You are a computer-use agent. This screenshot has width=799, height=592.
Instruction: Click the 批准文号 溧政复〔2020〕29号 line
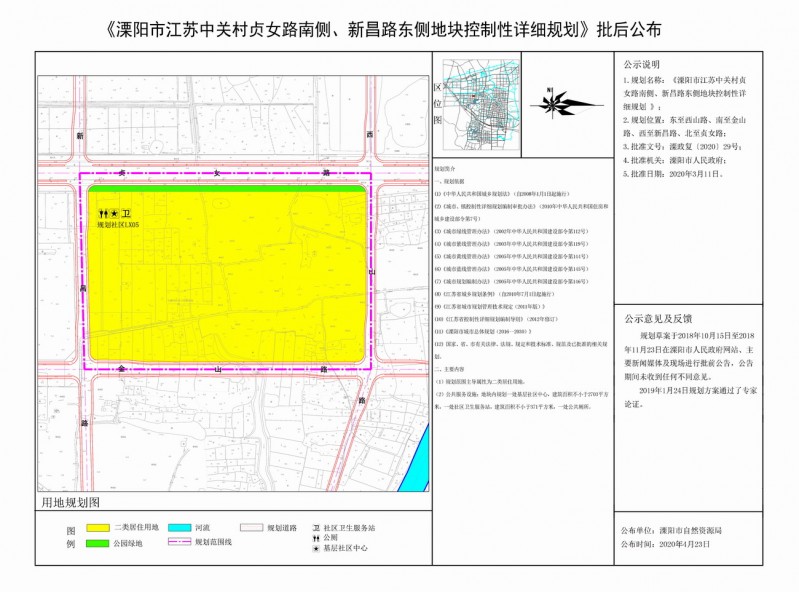pyautogui.click(x=682, y=147)
